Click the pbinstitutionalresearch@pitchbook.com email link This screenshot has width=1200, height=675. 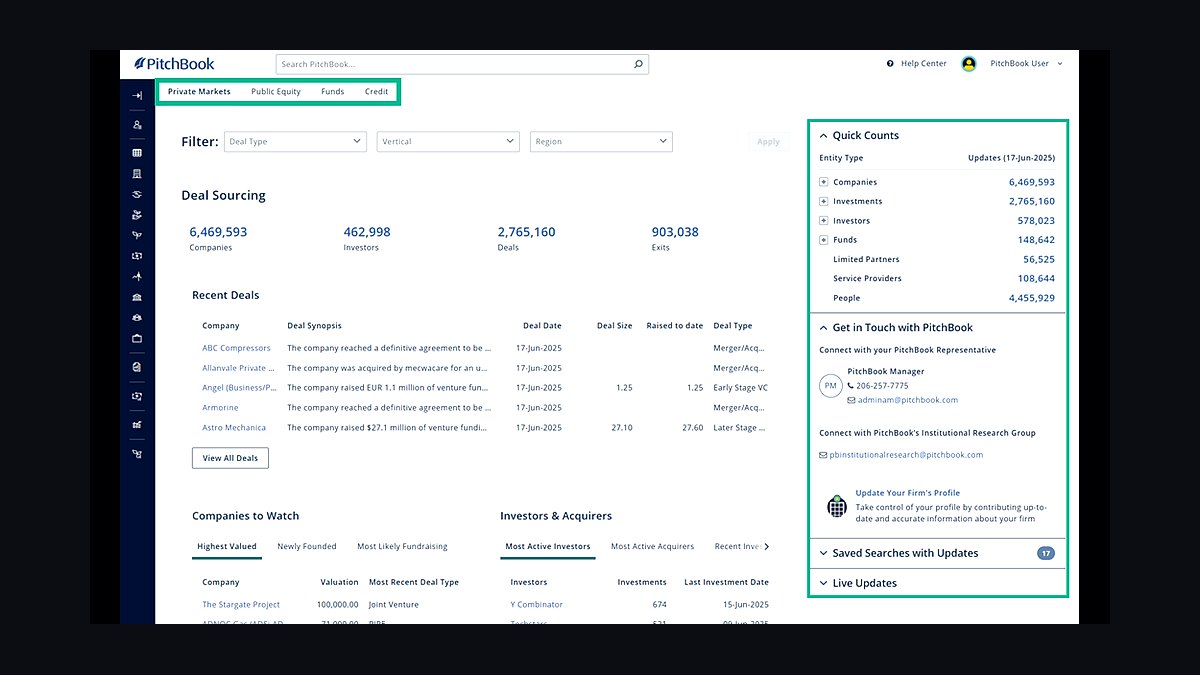pos(906,455)
